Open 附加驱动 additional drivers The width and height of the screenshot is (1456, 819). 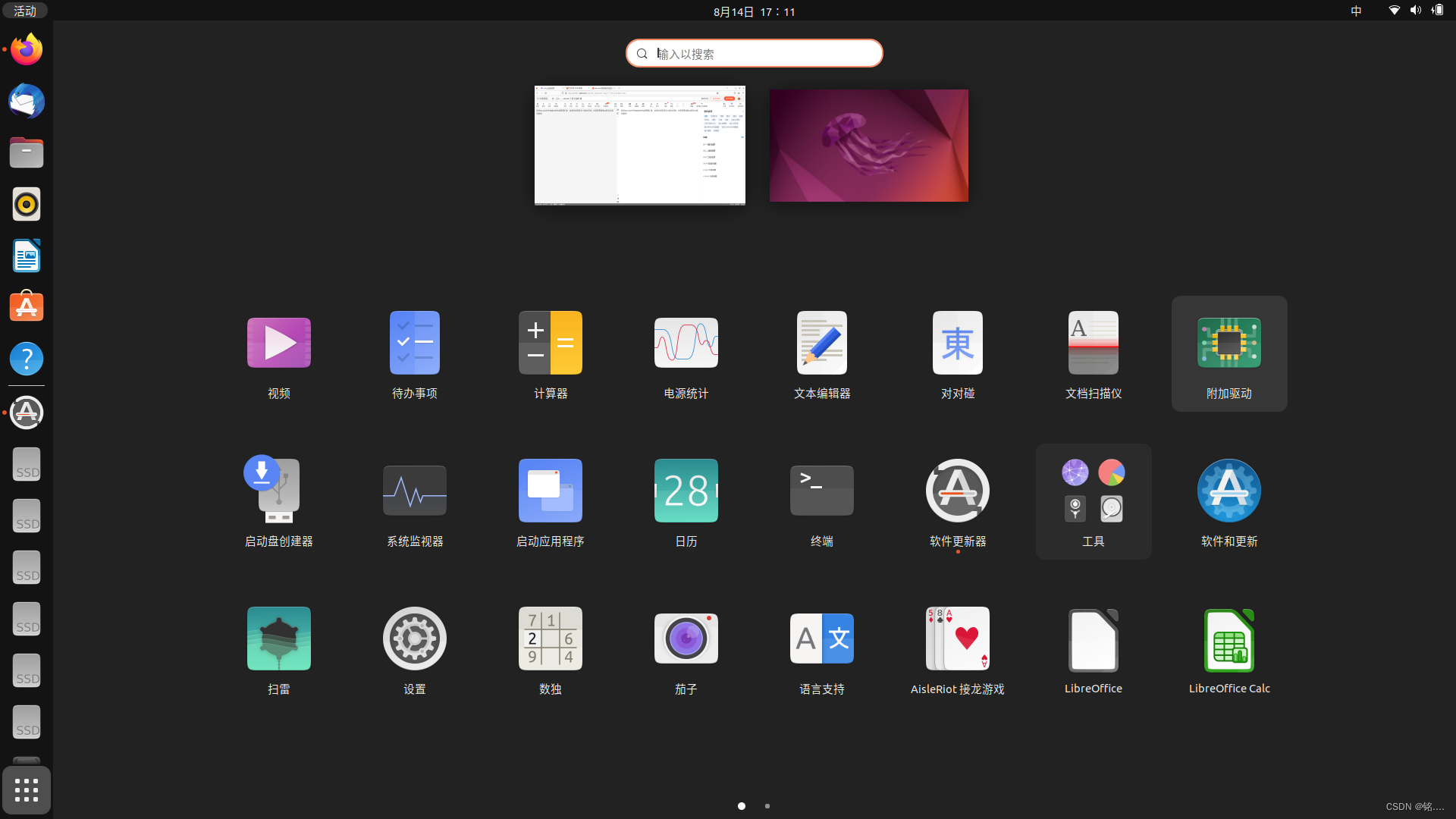(1228, 343)
